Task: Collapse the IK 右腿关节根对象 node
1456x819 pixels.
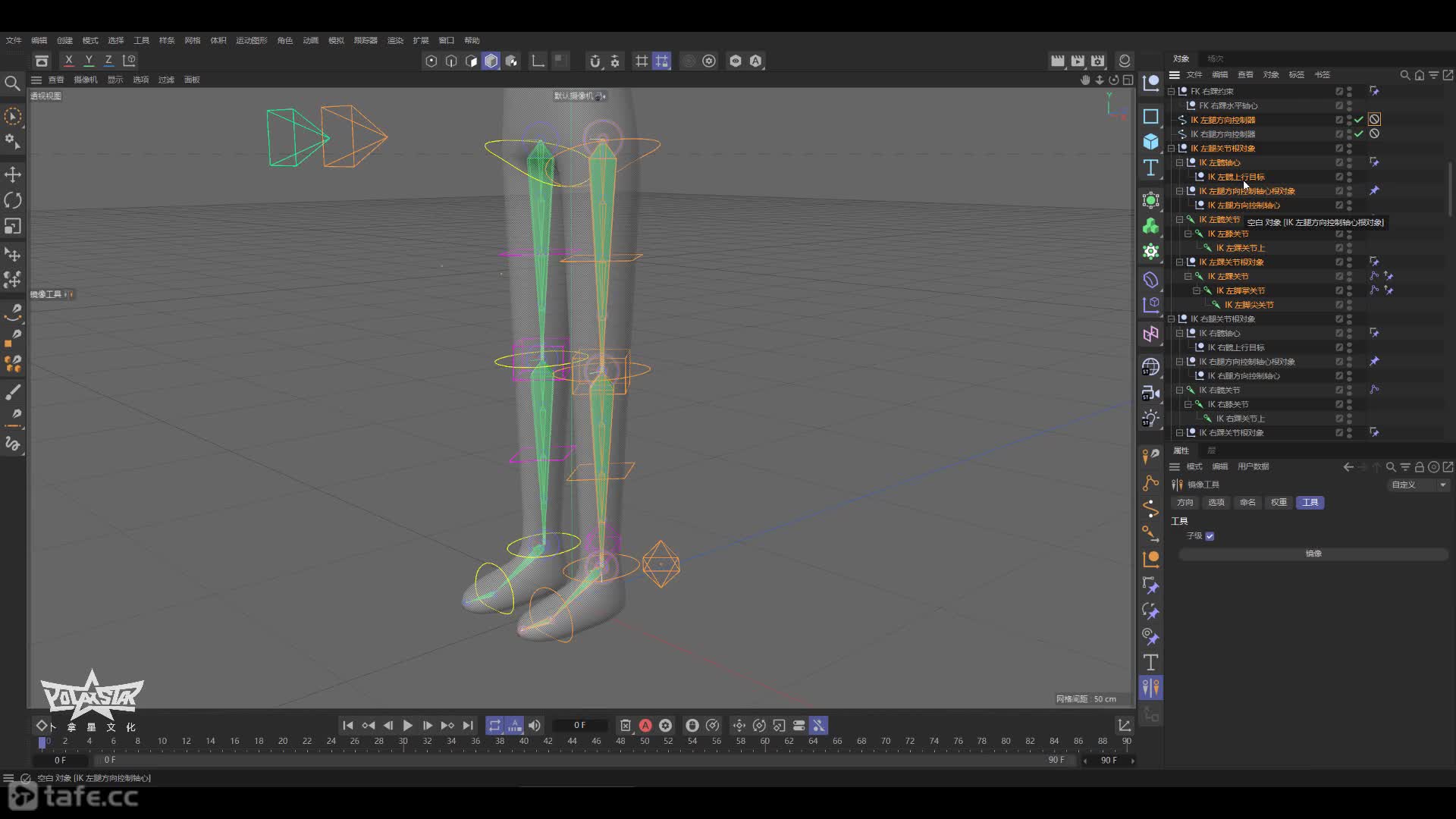Action: (x=1171, y=319)
